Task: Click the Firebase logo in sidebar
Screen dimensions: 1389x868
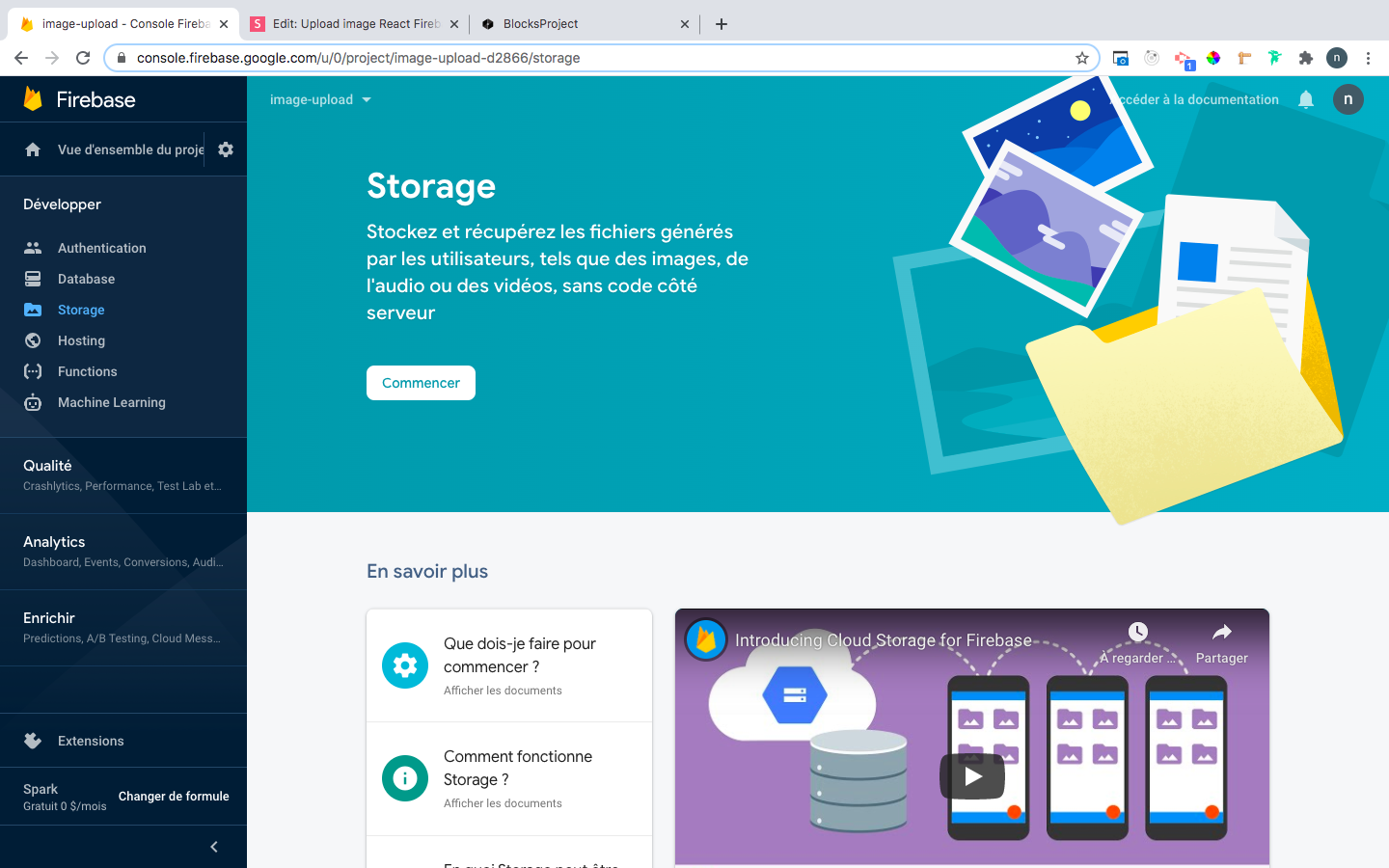Action: (x=79, y=99)
